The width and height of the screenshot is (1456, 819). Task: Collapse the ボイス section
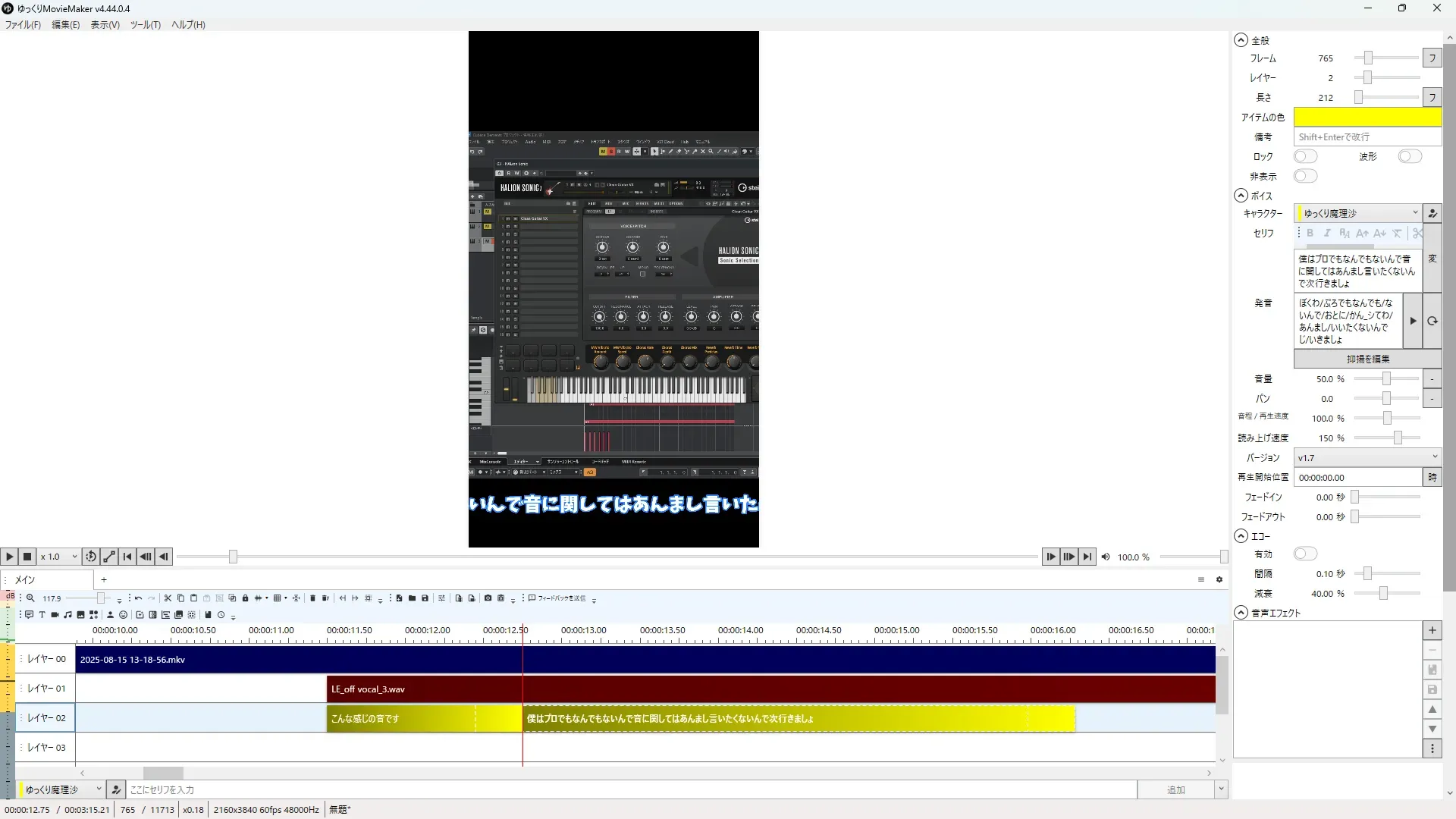pos(1241,196)
